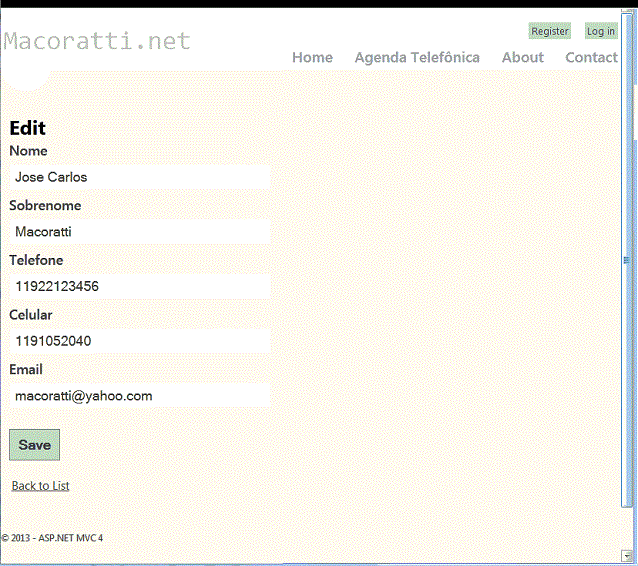Open the About page

pyautogui.click(x=522, y=57)
